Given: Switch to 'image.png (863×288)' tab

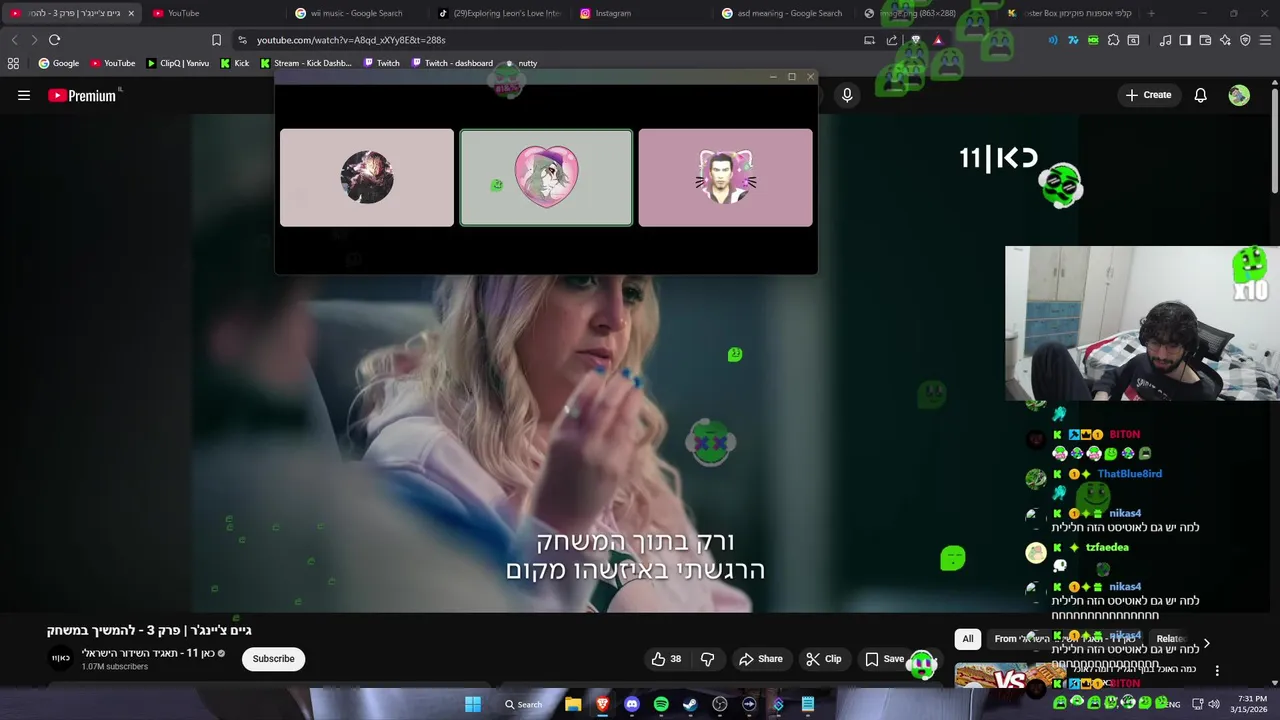Looking at the screenshot, I should (x=924, y=13).
